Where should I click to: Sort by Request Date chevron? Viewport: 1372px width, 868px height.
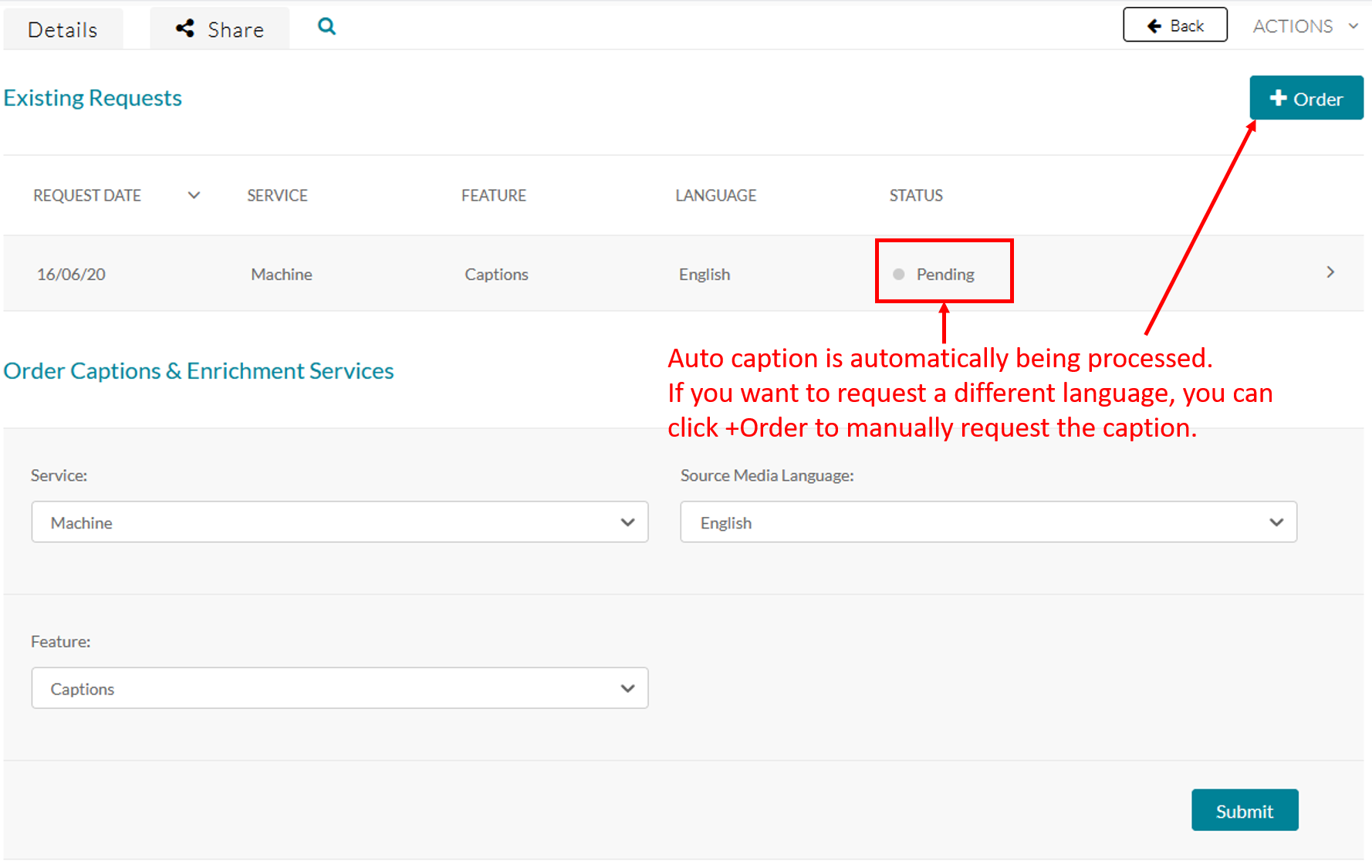tap(194, 195)
